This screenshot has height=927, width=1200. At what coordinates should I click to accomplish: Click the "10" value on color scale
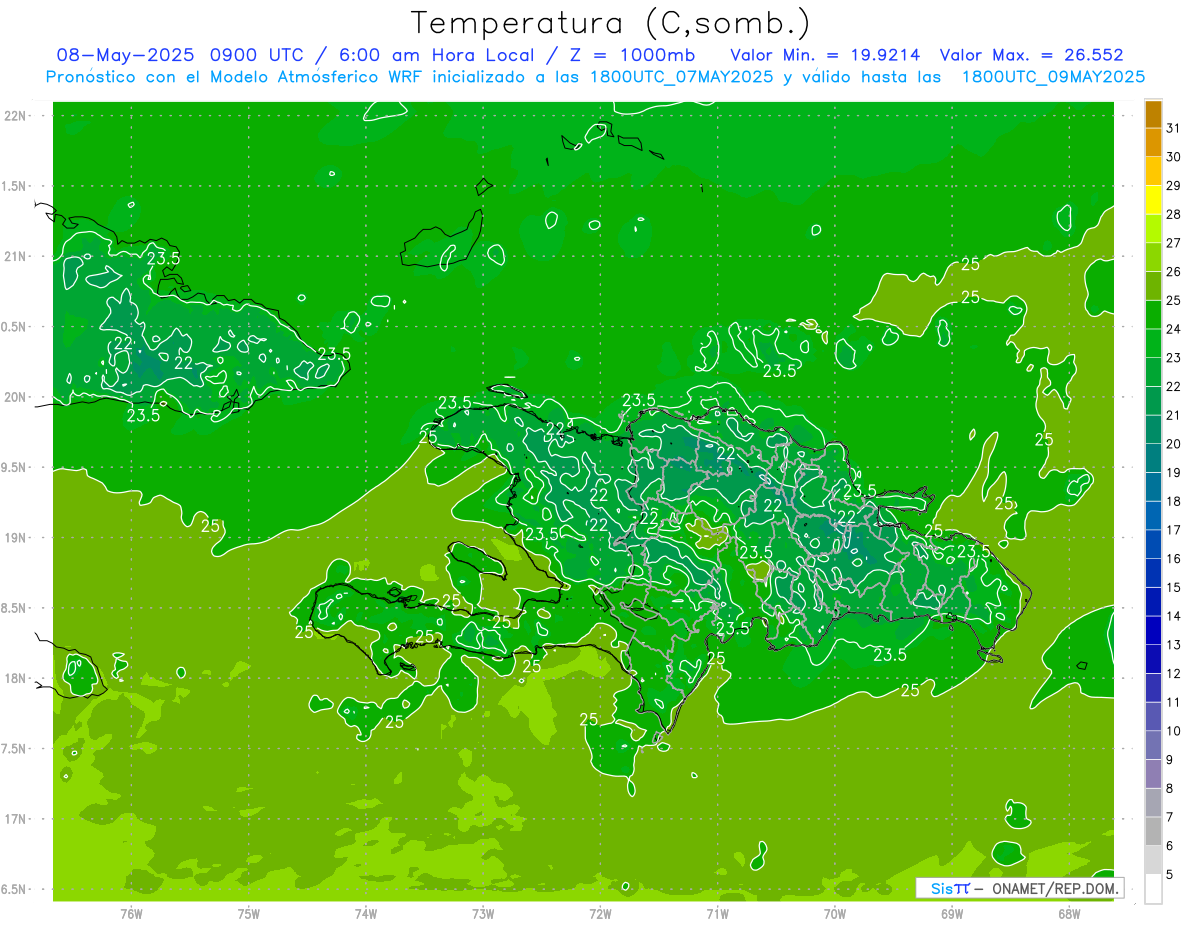click(1174, 731)
